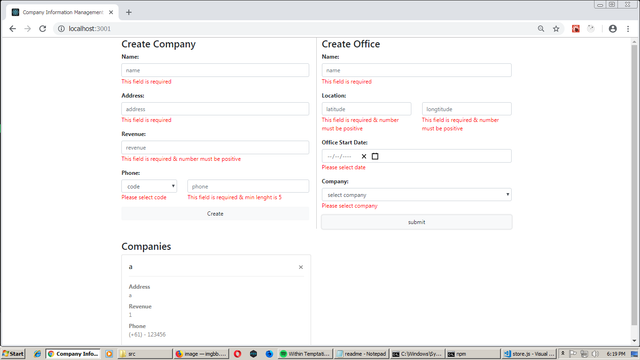Focus the Revenue input field
This screenshot has height=360, width=640.
(215, 147)
